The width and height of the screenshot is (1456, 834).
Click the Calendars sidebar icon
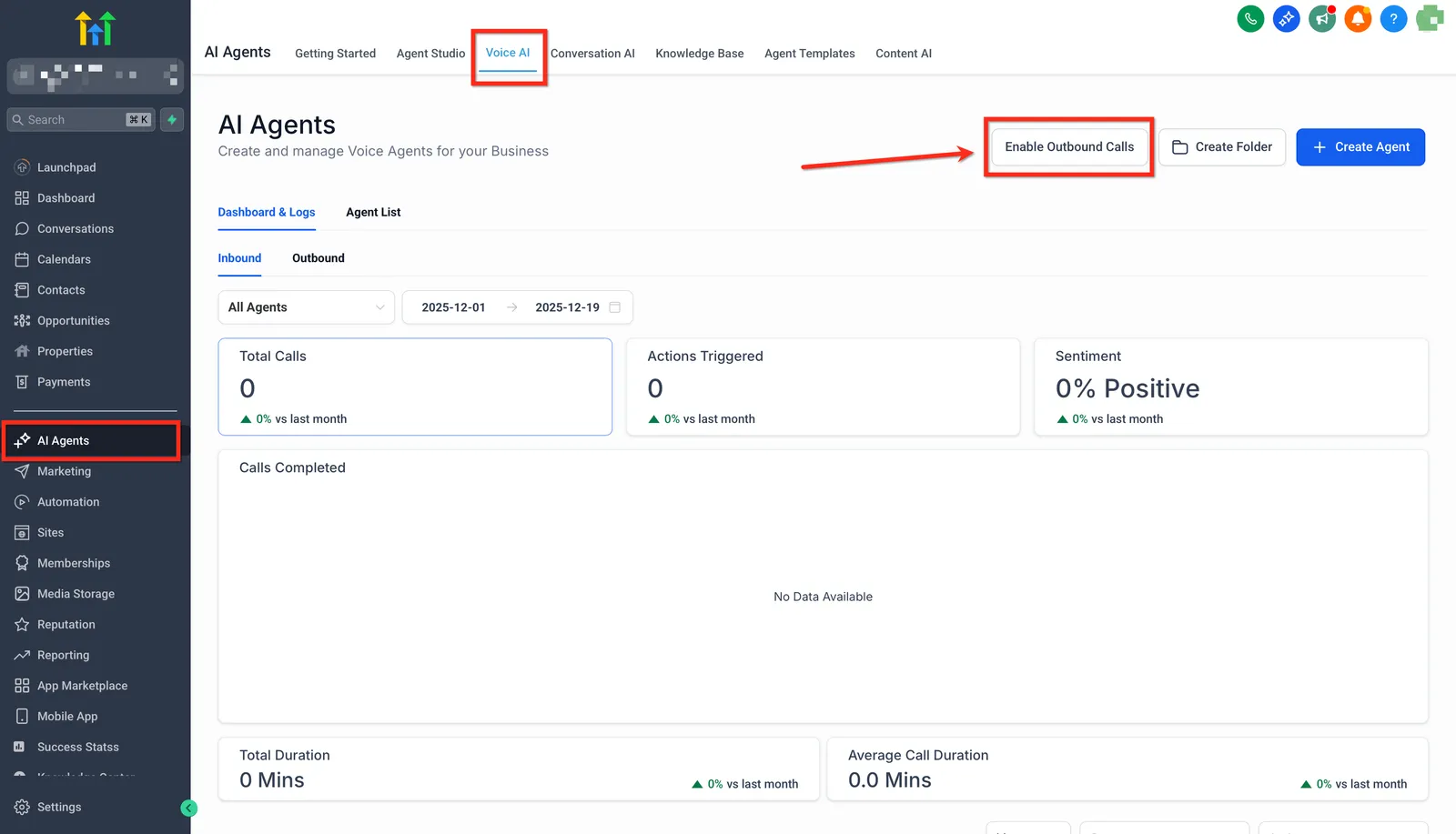(22, 259)
